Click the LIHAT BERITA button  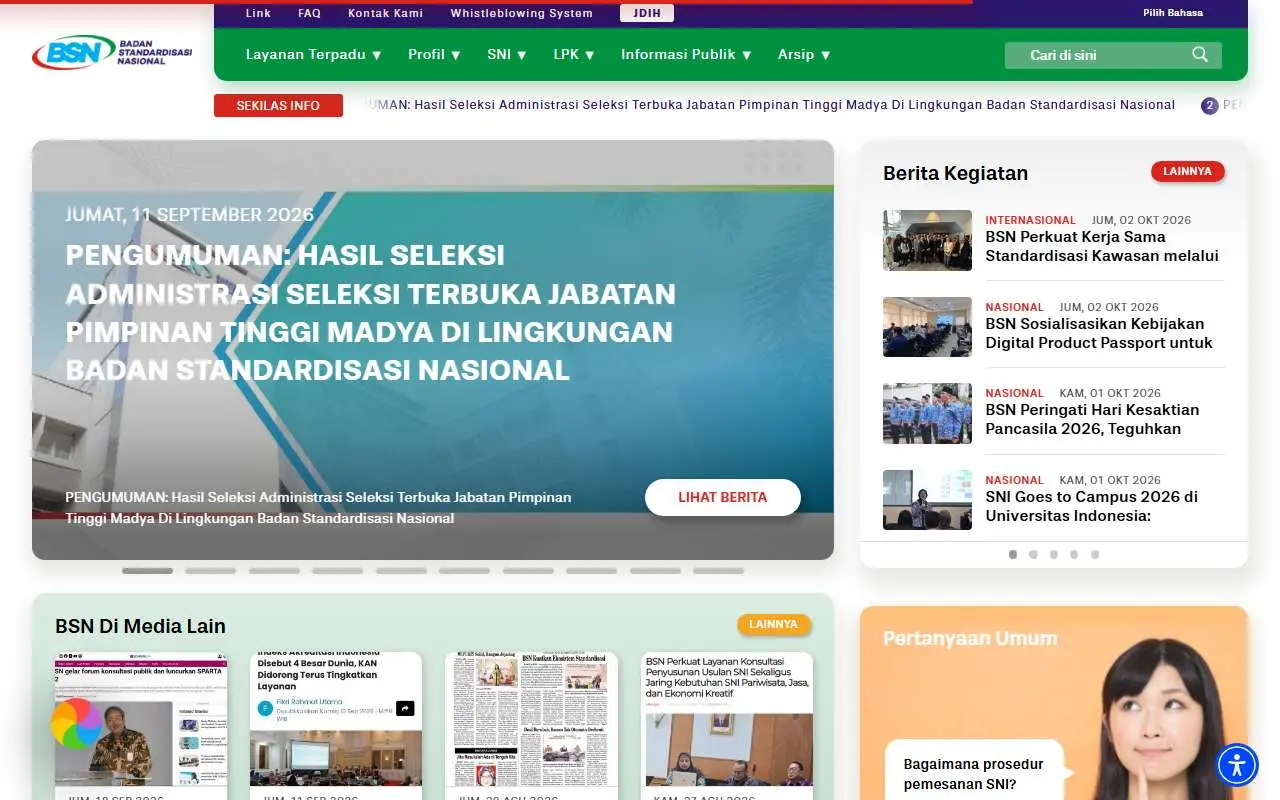pos(723,497)
